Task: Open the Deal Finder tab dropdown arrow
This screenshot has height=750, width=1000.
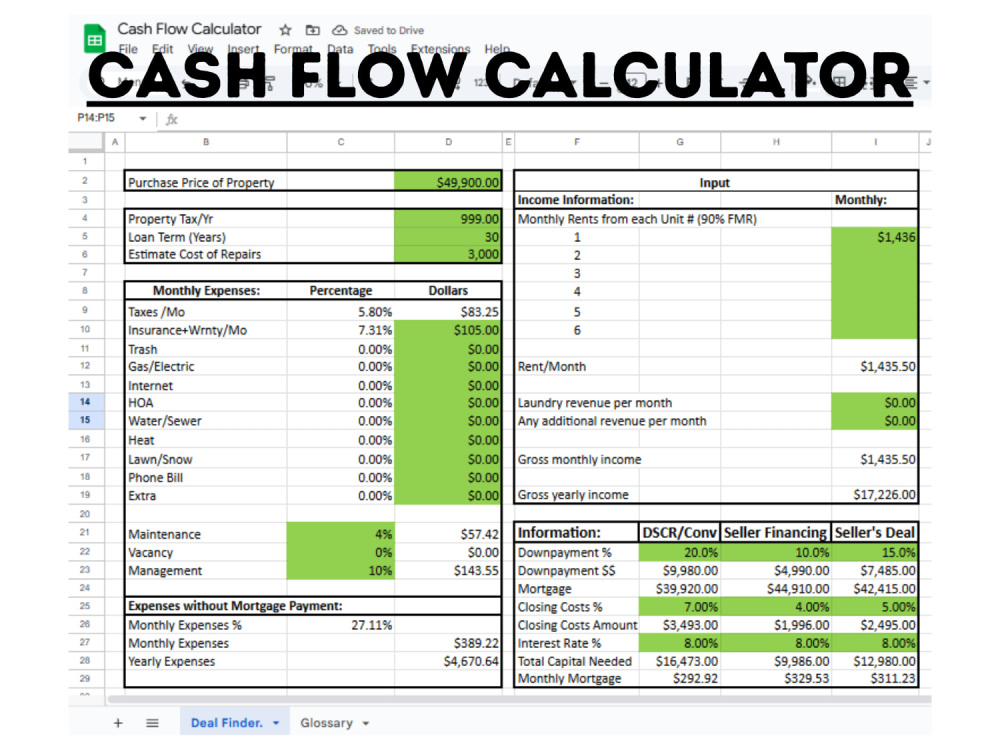Action: click(x=276, y=723)
